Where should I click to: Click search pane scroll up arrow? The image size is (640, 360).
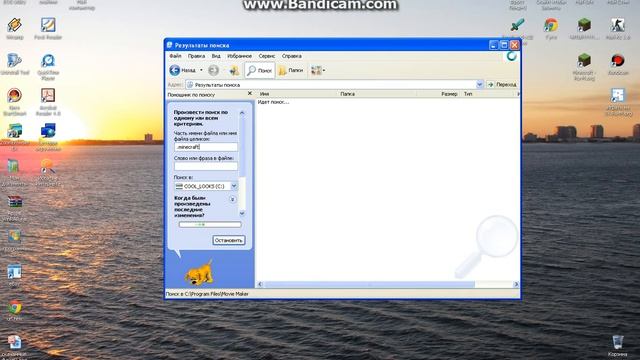click(x=242, y=113)
